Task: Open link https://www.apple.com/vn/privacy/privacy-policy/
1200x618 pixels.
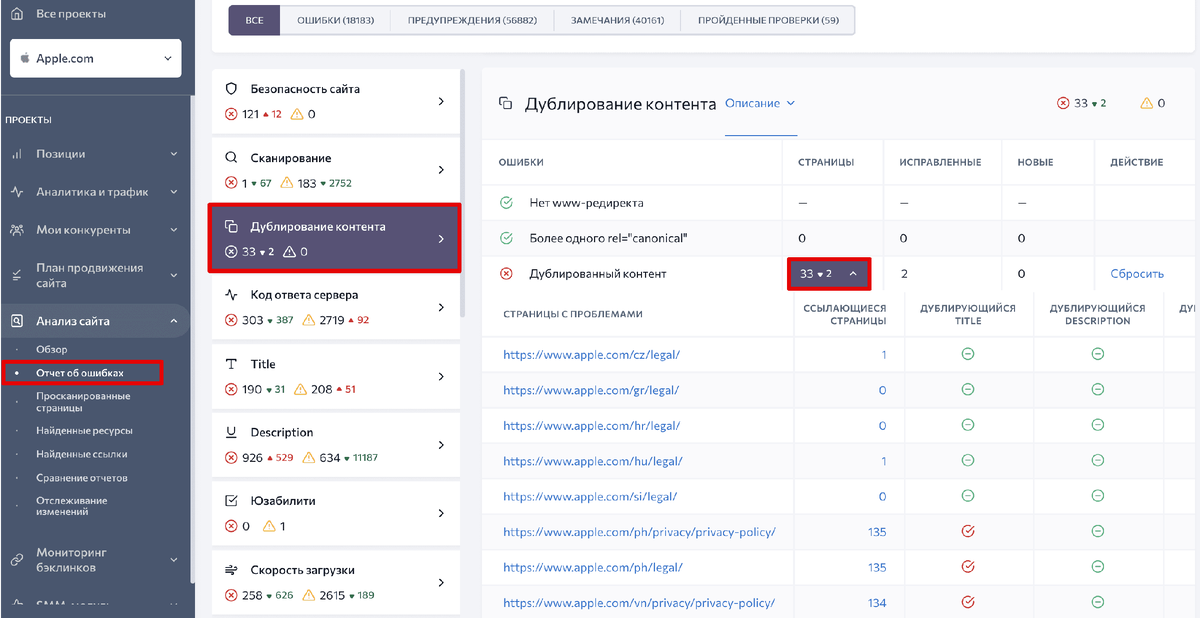Action: (639, 603)
